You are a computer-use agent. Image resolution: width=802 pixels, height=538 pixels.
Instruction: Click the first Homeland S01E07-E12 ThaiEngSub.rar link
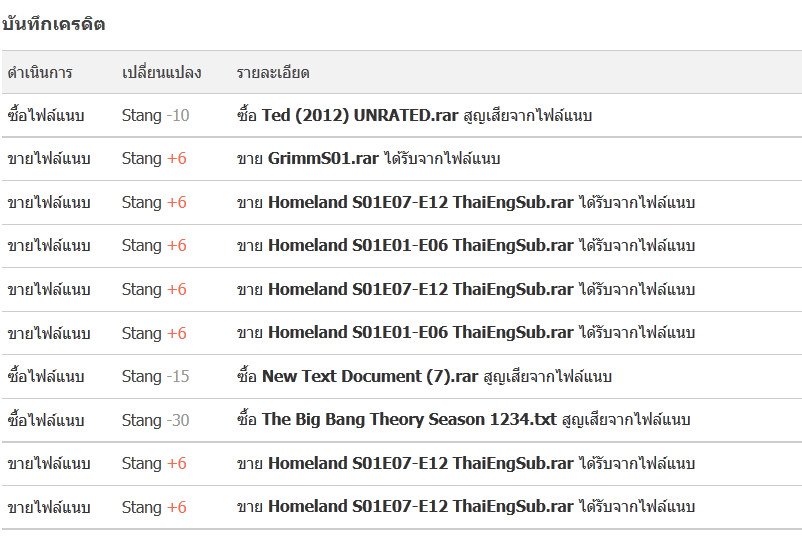(421, 202)
